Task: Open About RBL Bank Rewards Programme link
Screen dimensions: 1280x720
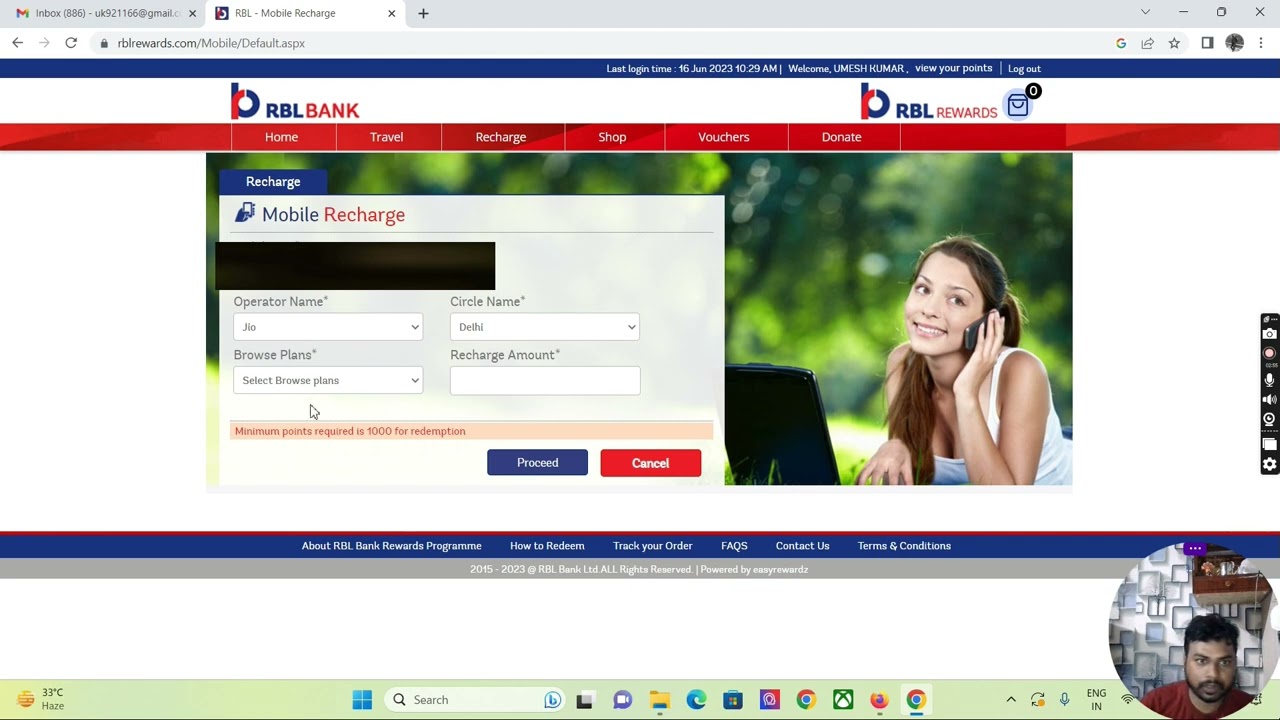Action: tap(392, 546)
